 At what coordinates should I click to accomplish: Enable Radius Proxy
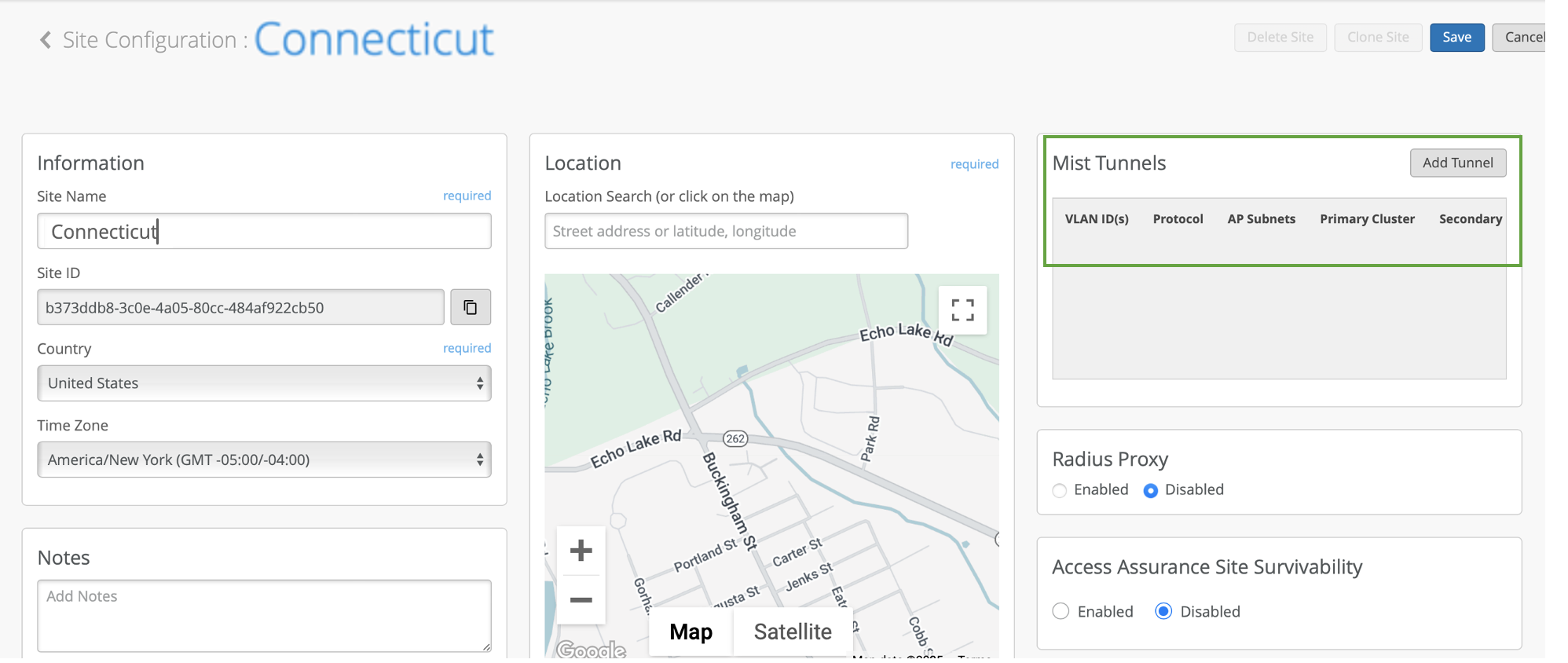1060,491
